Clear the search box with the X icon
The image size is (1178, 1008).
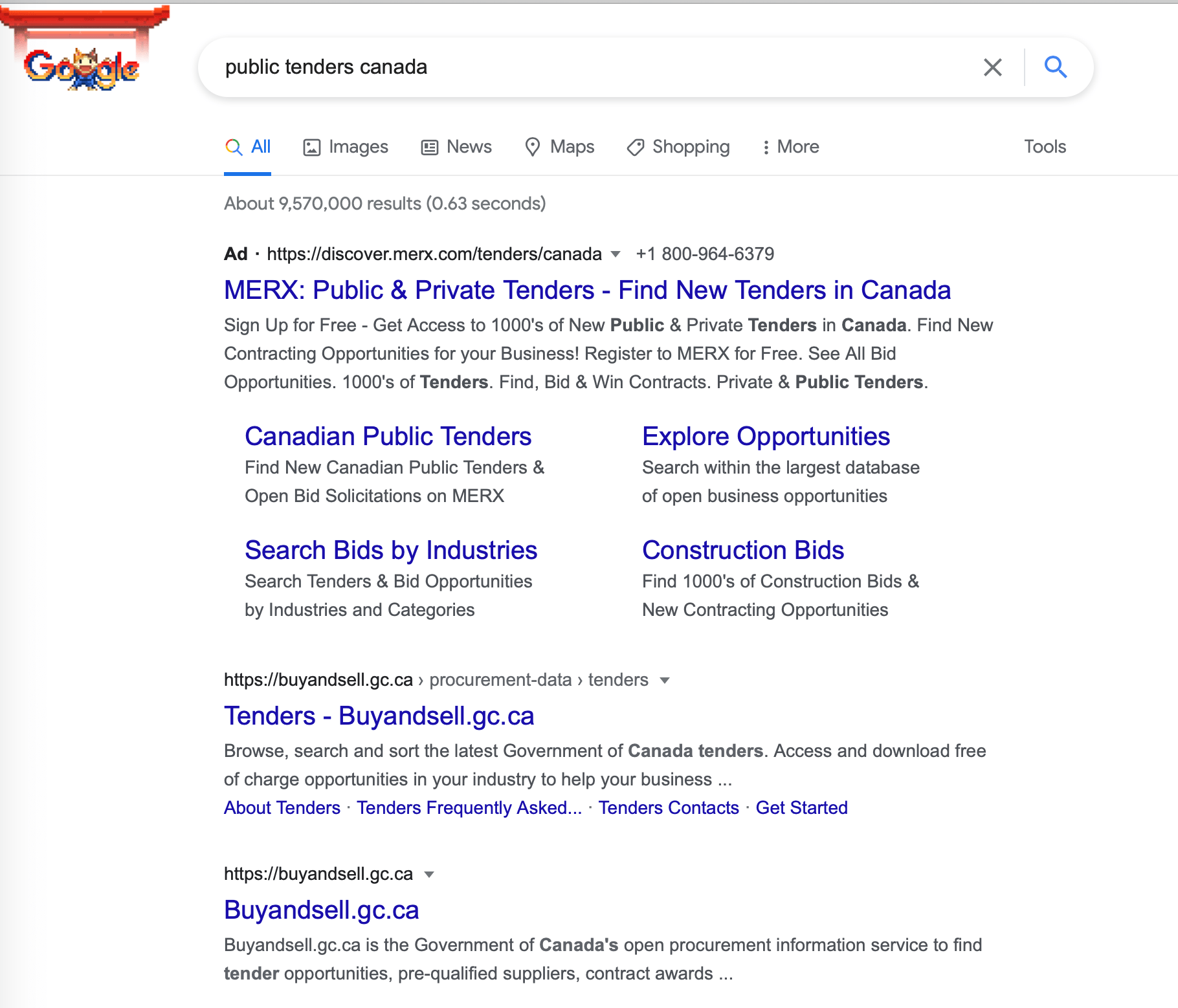point(992,67)
